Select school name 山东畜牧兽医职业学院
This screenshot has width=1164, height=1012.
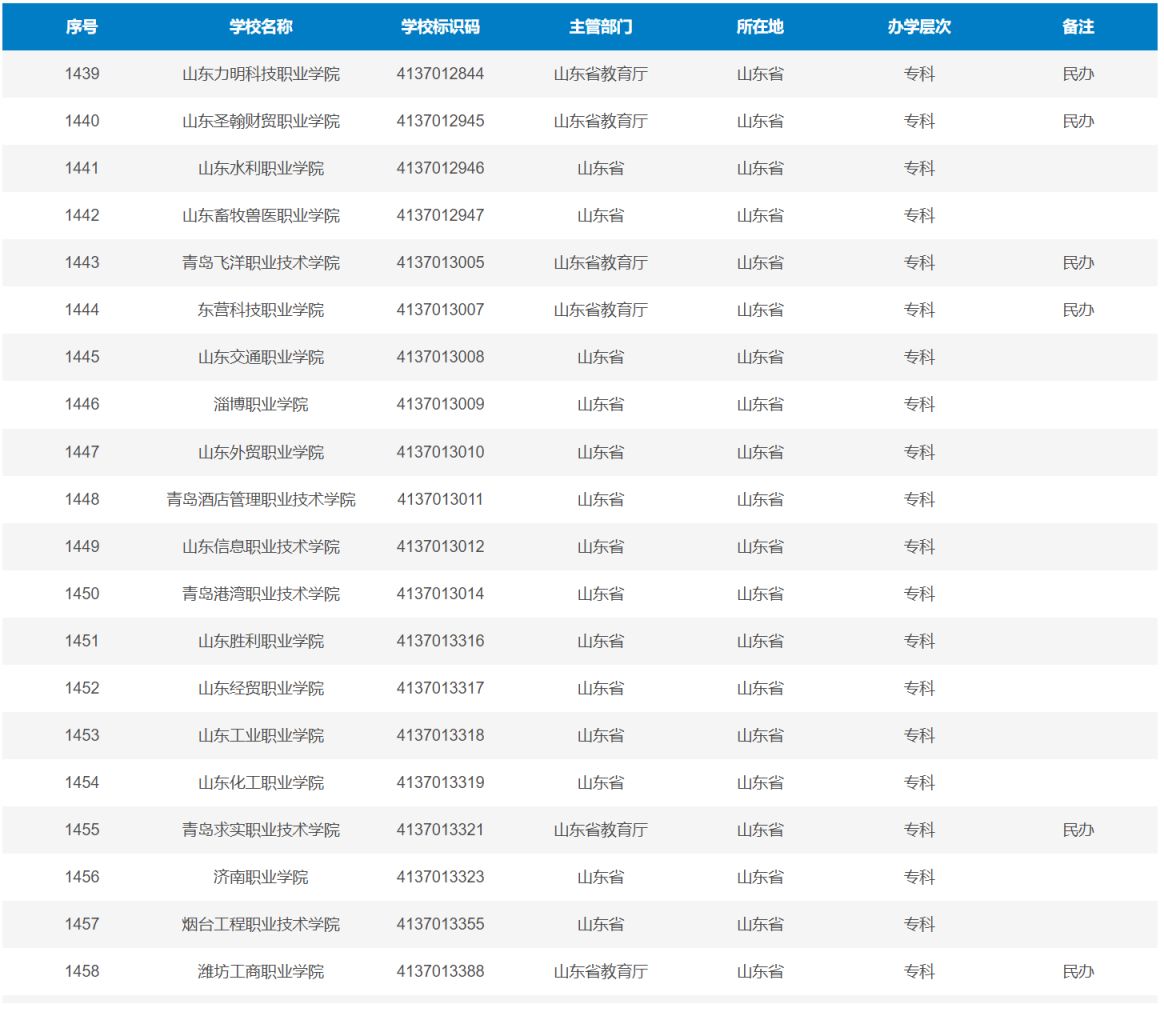coord(261,215)
